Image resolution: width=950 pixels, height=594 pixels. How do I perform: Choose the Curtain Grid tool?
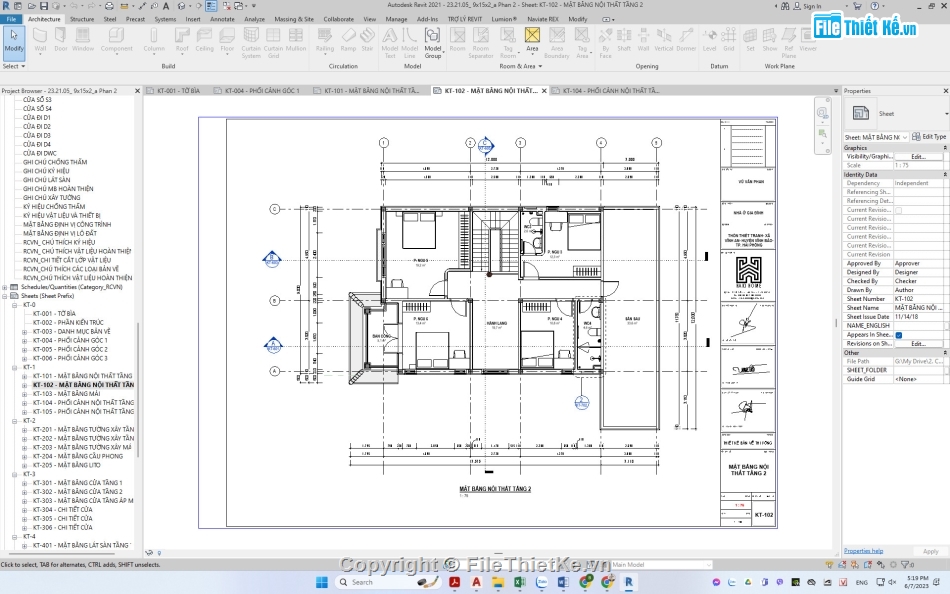[273, 43]
